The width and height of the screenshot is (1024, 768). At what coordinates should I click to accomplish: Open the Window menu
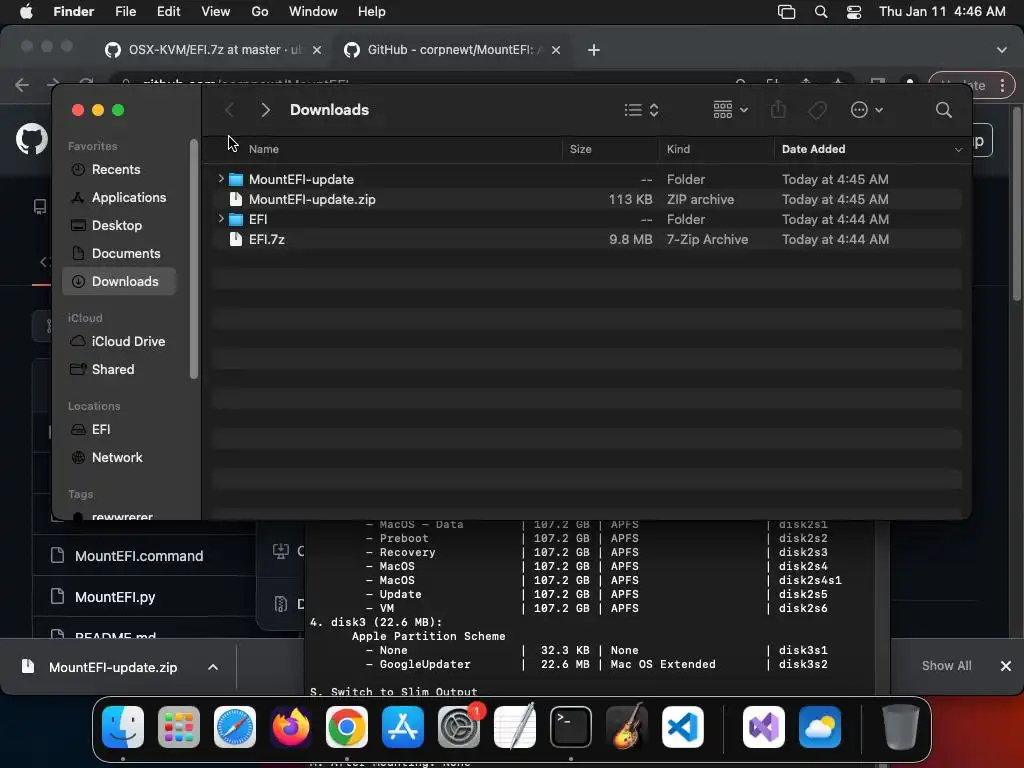point(313,12)
